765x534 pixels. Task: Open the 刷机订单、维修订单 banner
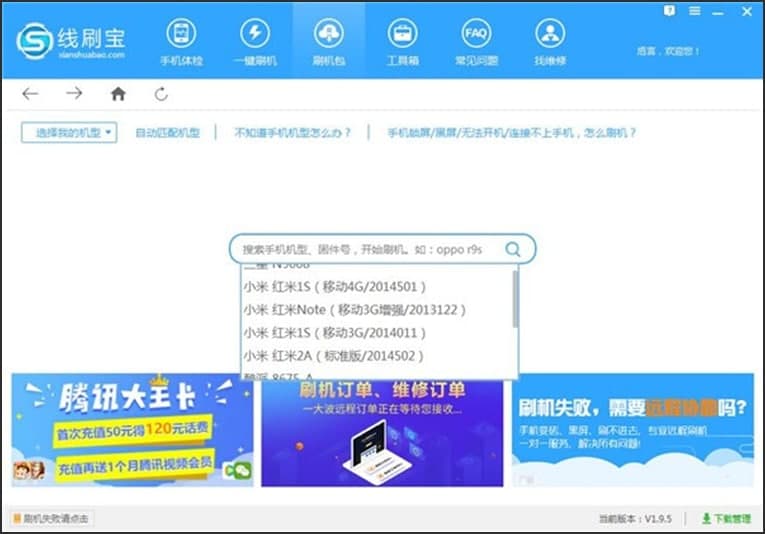click(382, 433)
